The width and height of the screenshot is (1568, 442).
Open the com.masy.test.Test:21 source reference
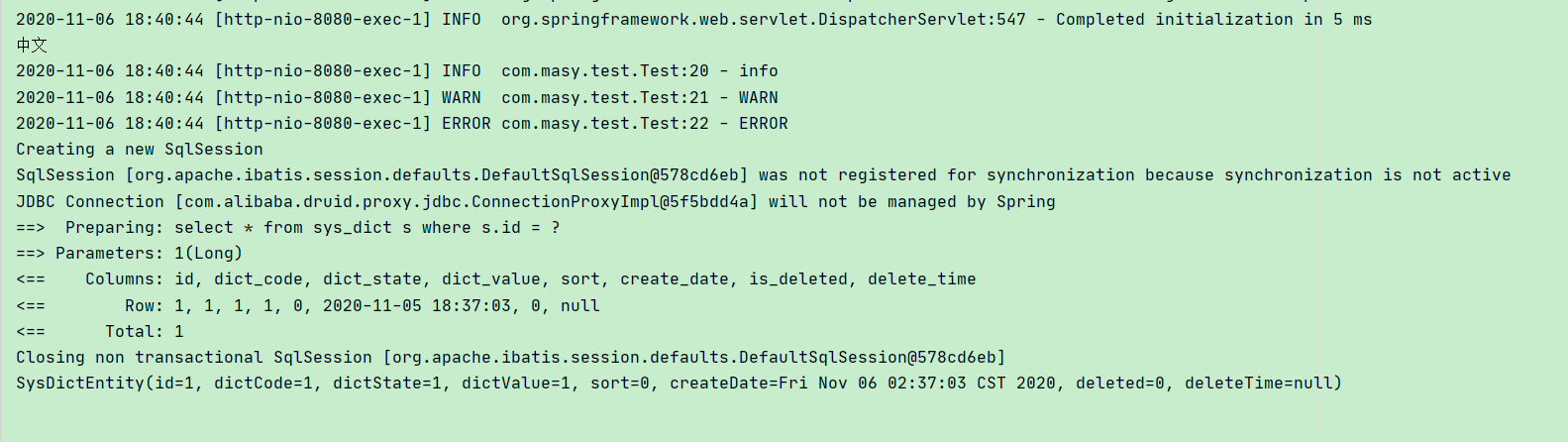605,97
